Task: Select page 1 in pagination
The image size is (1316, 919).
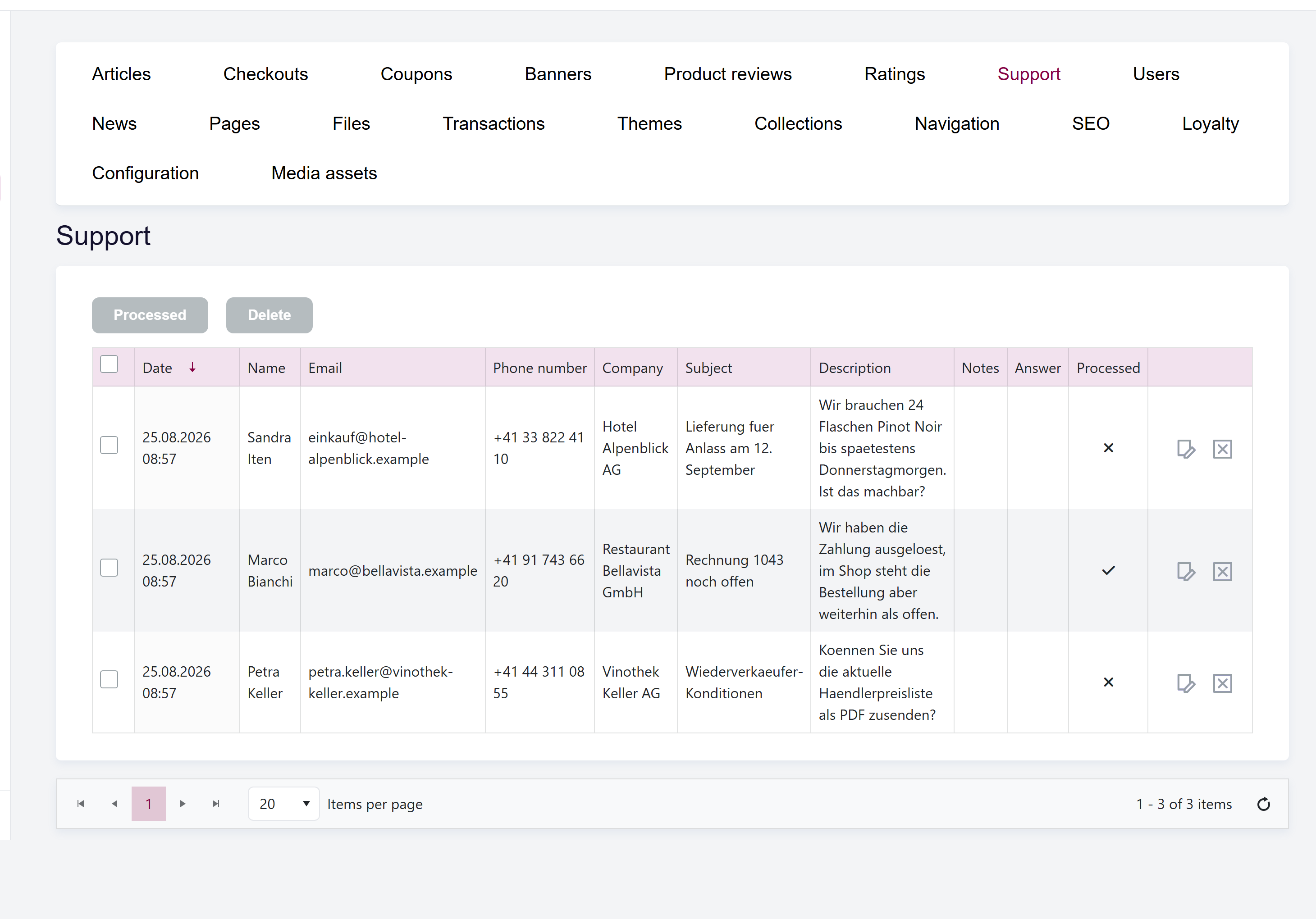Action: click(x=148, y=804)
